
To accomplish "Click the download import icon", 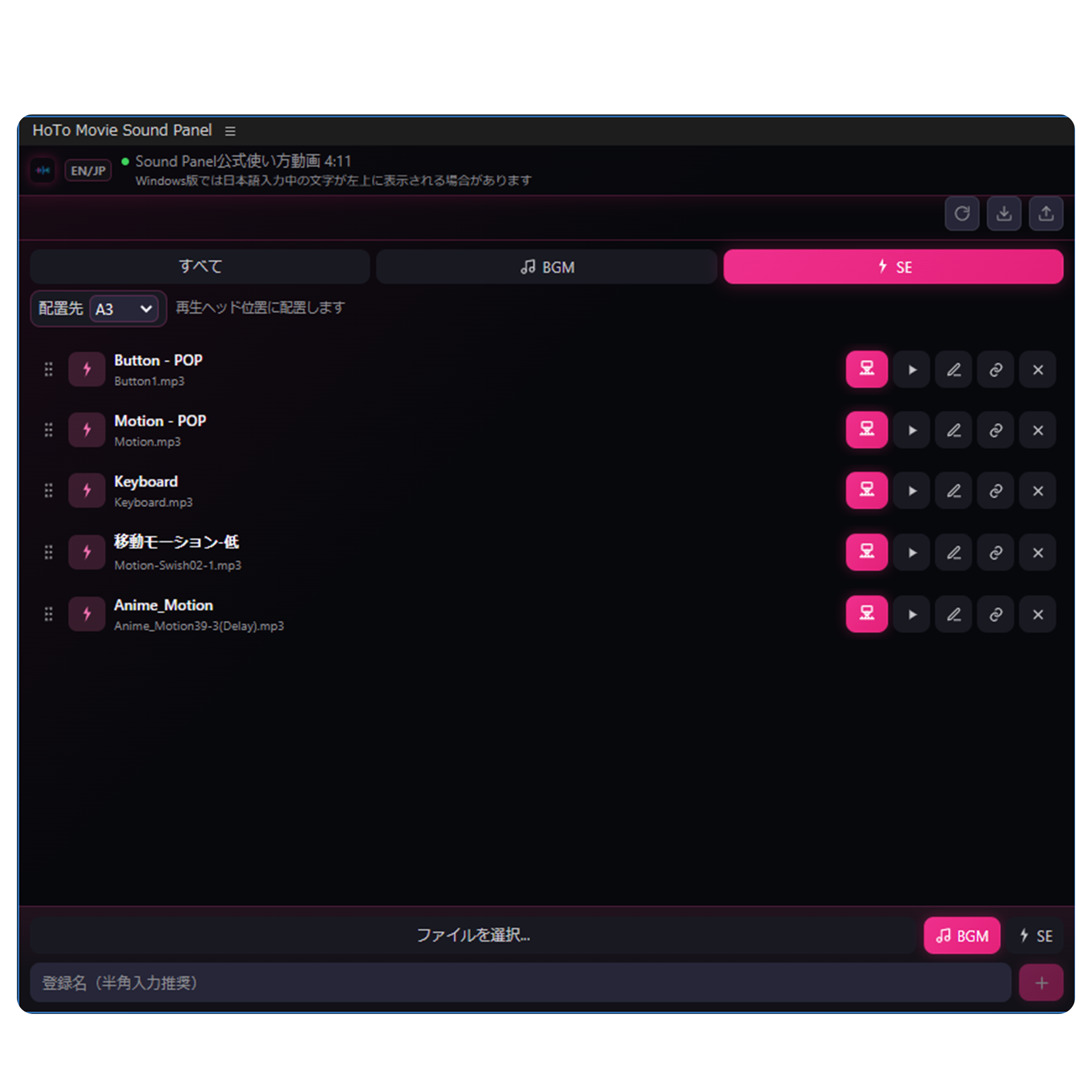I will pyautogui.click(x=1004, y=213).
